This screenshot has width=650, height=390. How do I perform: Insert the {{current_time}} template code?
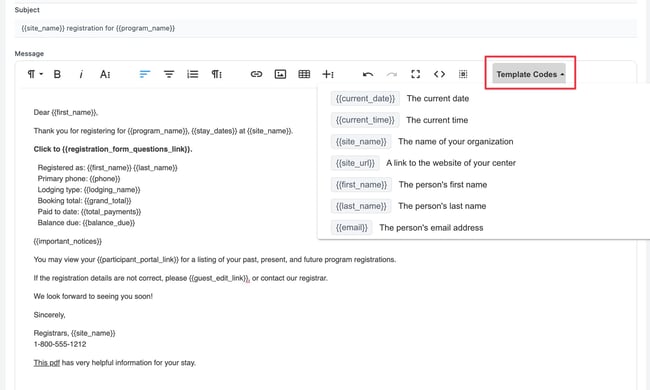365,120
